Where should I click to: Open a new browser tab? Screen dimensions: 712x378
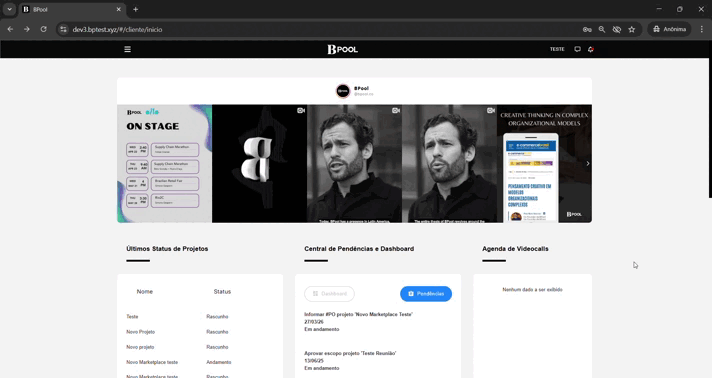coord(135,9)
